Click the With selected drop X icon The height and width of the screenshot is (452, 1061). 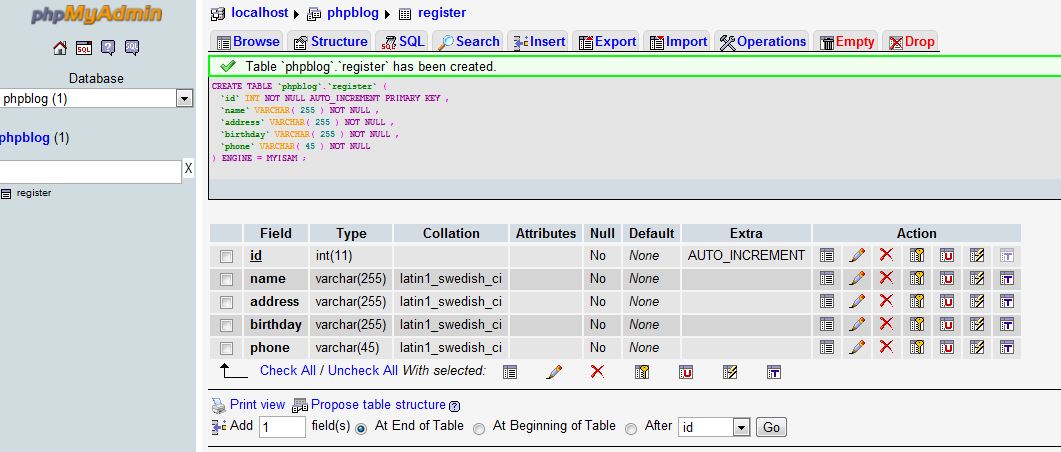click(597, 371)
